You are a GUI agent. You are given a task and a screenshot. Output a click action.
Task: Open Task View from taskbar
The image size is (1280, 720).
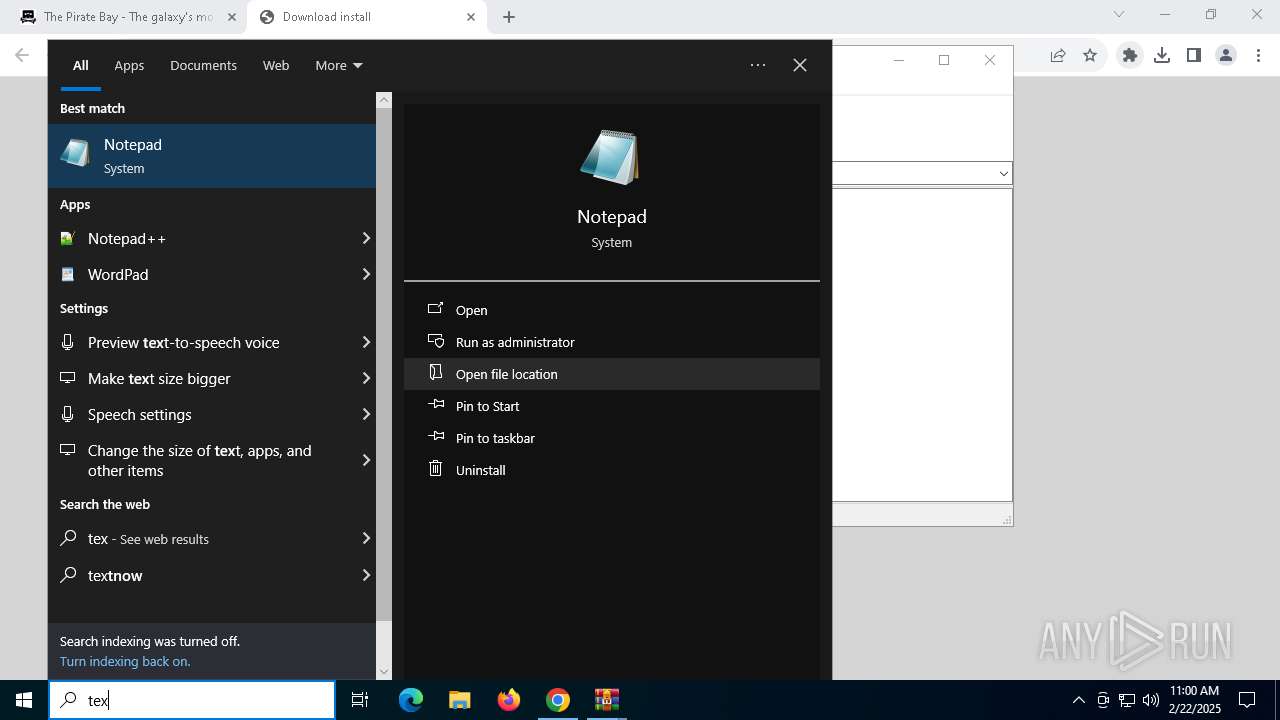click(360, 700)
